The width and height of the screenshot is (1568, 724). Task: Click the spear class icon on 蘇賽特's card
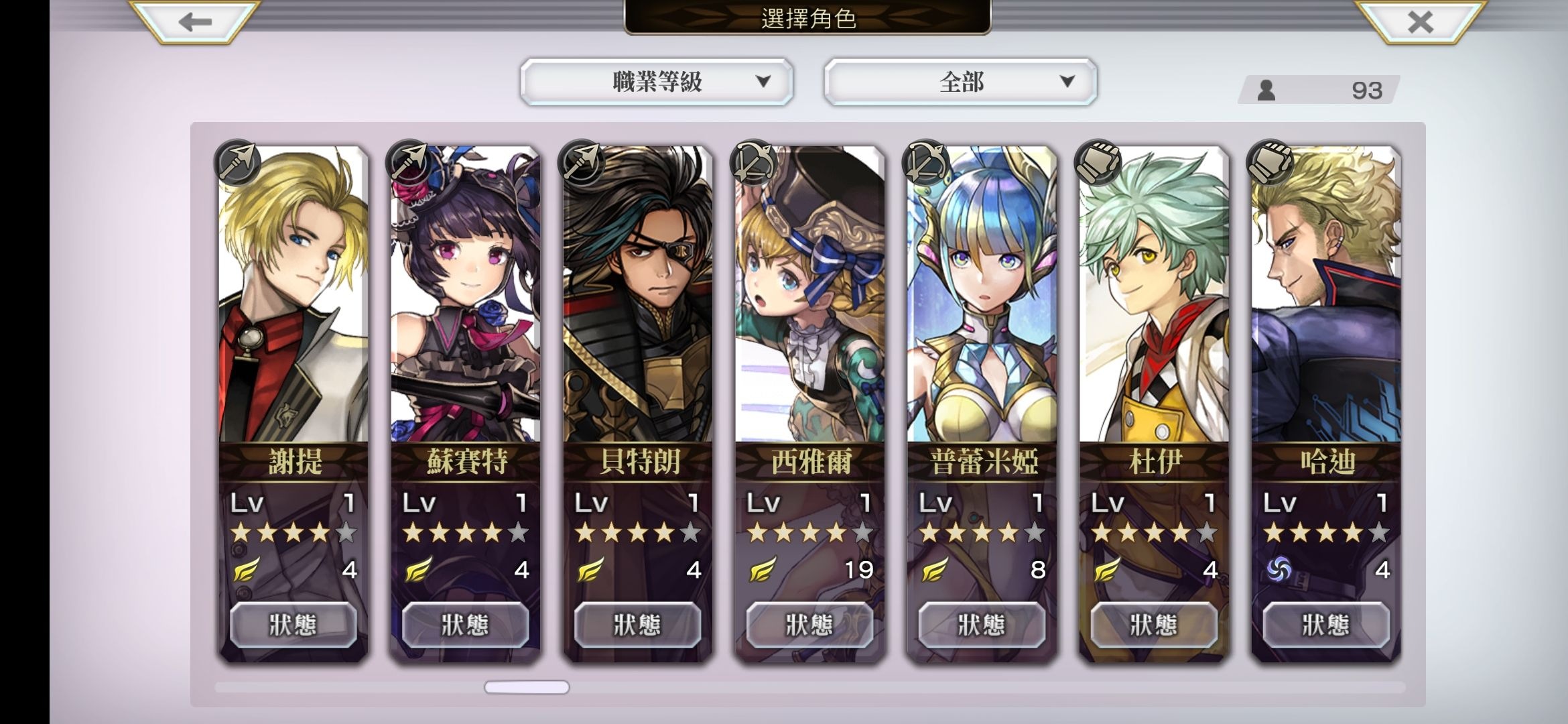click(410, 163)
